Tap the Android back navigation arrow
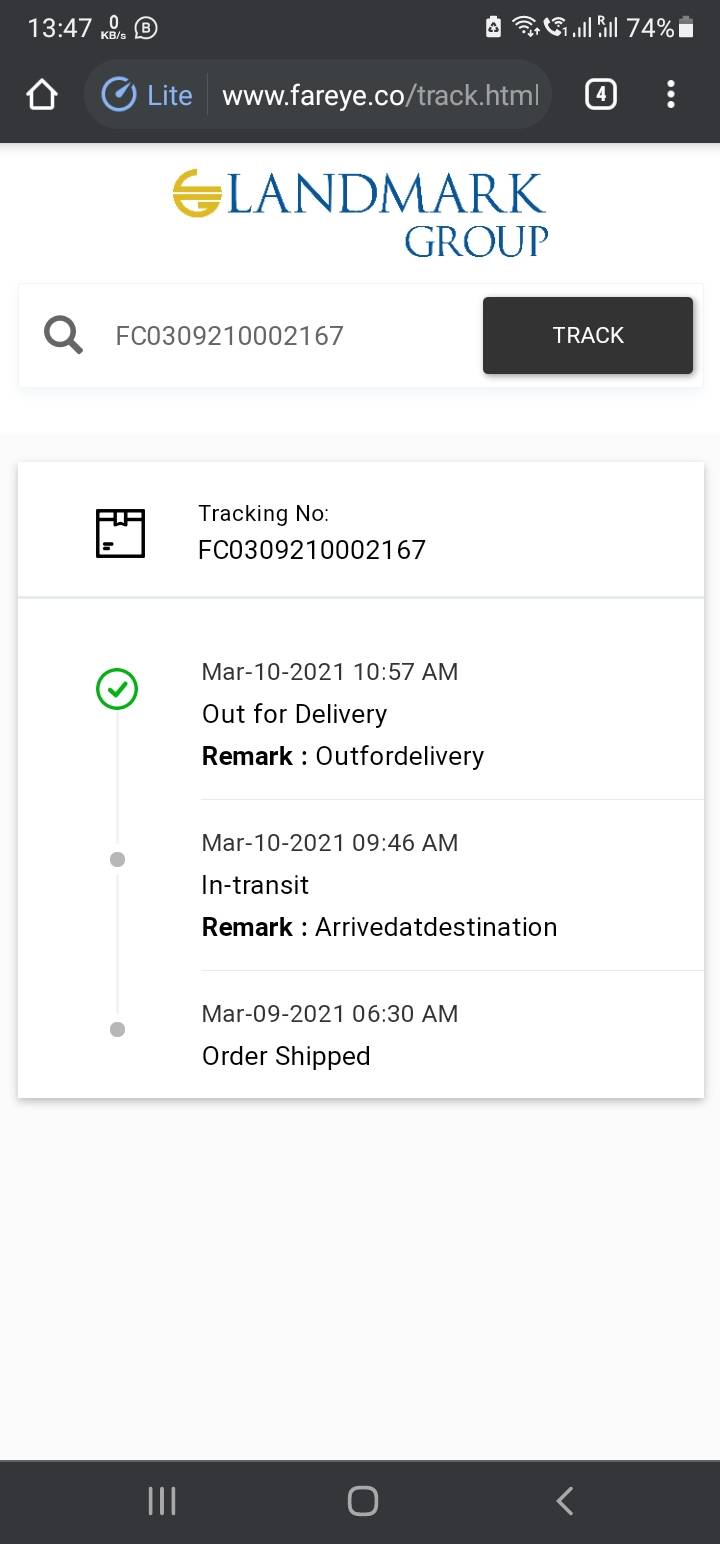Viewport: 720px width, 1544px height. coord(564,1500)
